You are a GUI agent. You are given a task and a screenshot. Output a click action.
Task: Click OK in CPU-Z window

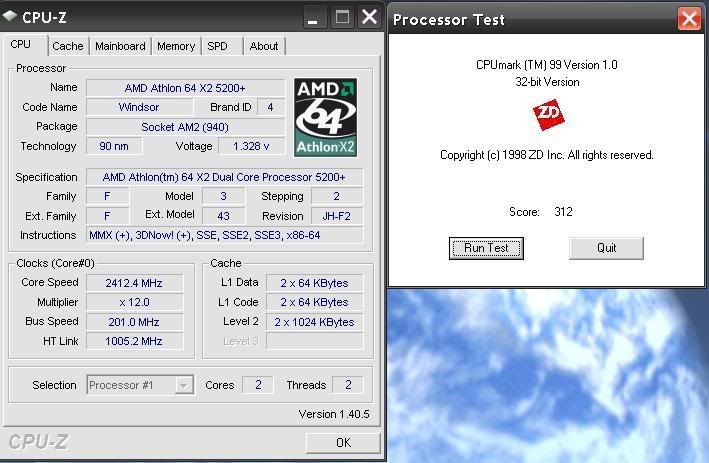[x=343, y=443]
